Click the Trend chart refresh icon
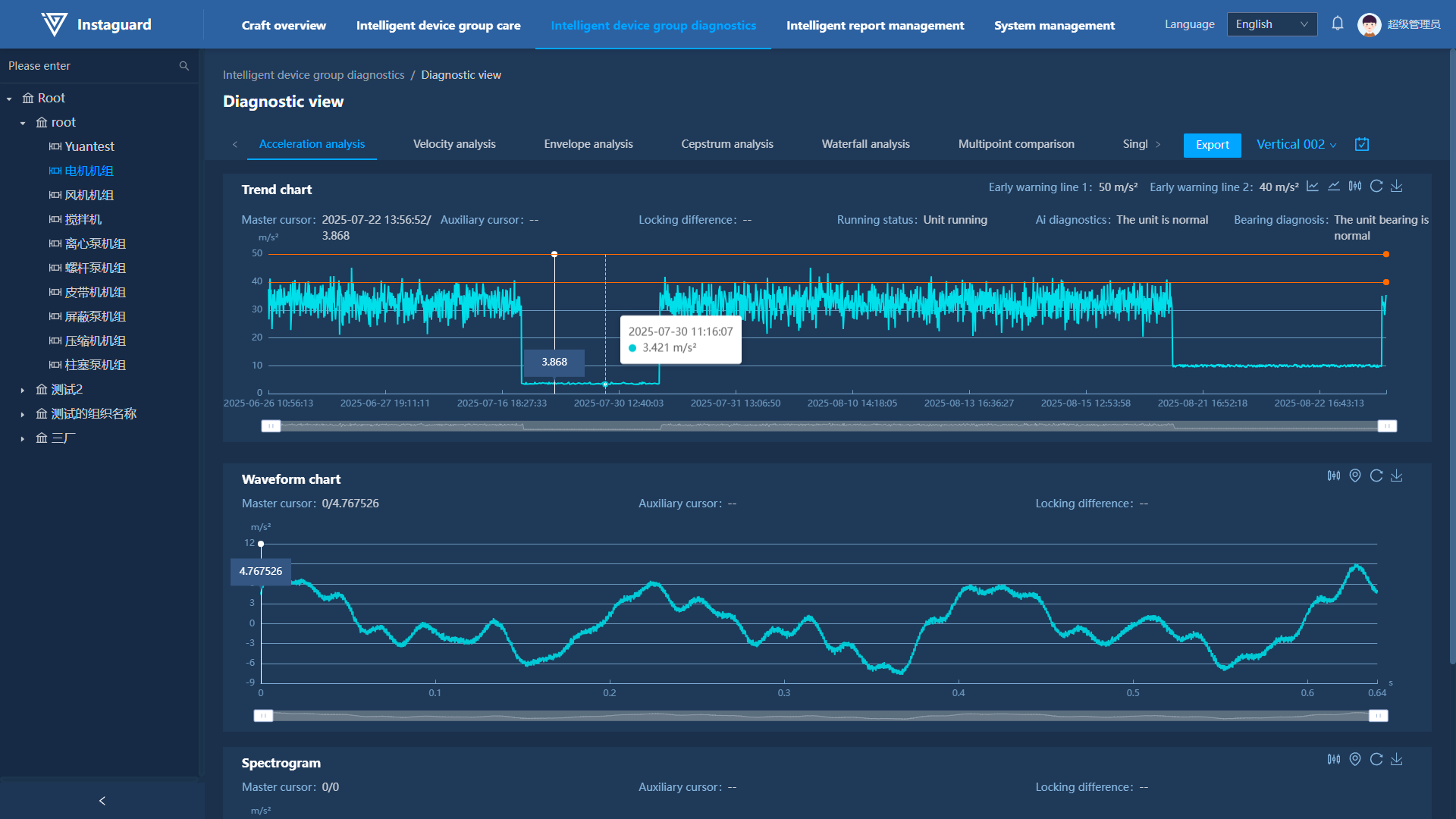1456x819 pixels. click(x=1376, y=187)
